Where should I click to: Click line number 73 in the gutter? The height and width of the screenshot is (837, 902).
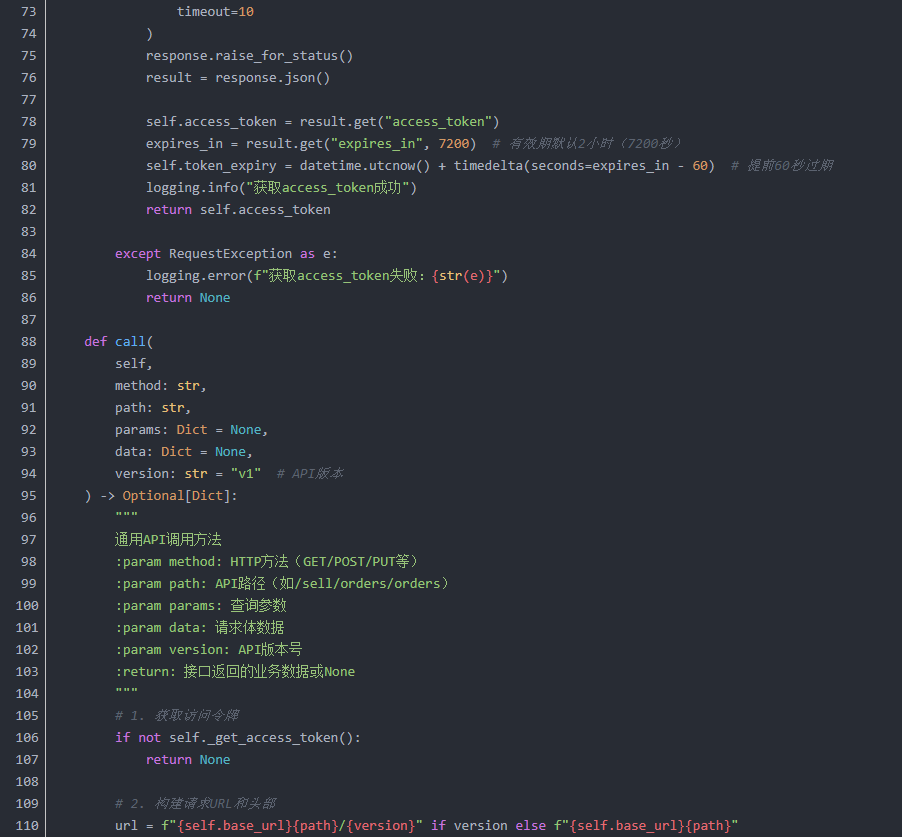(x=28, y=11)
